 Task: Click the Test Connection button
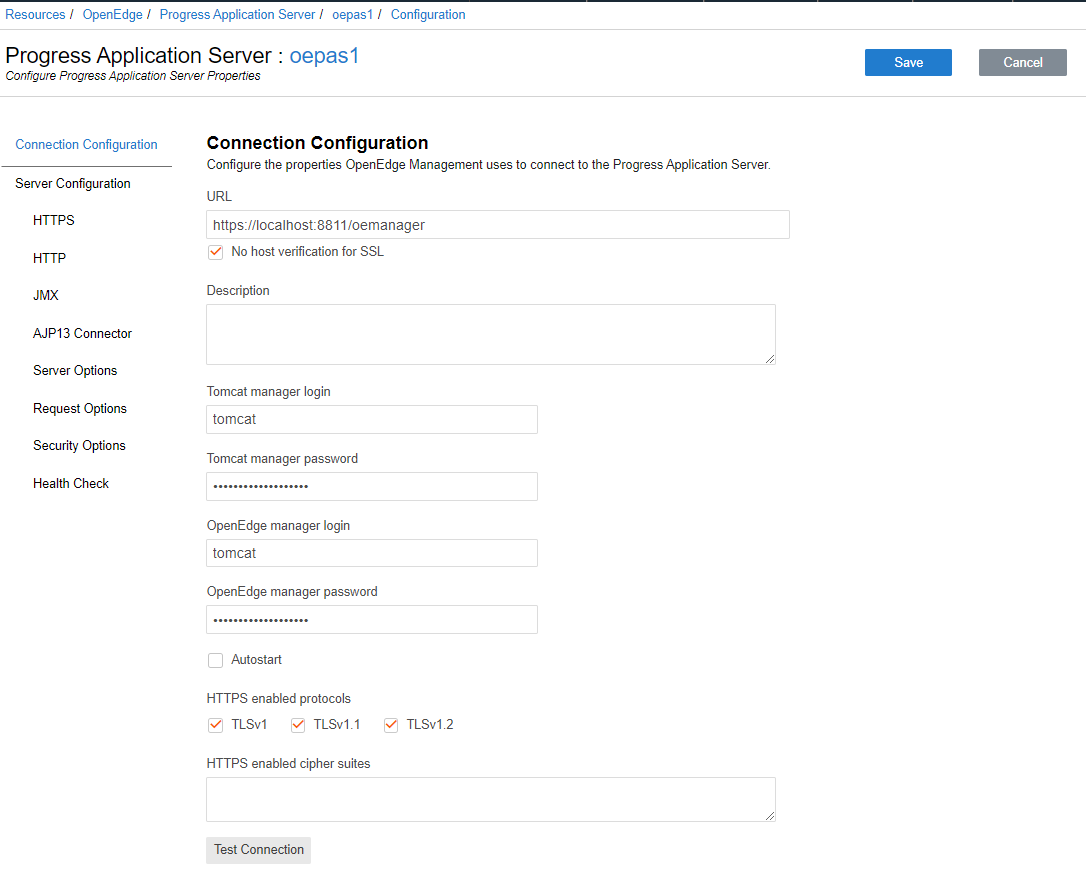tap(258, 849)
